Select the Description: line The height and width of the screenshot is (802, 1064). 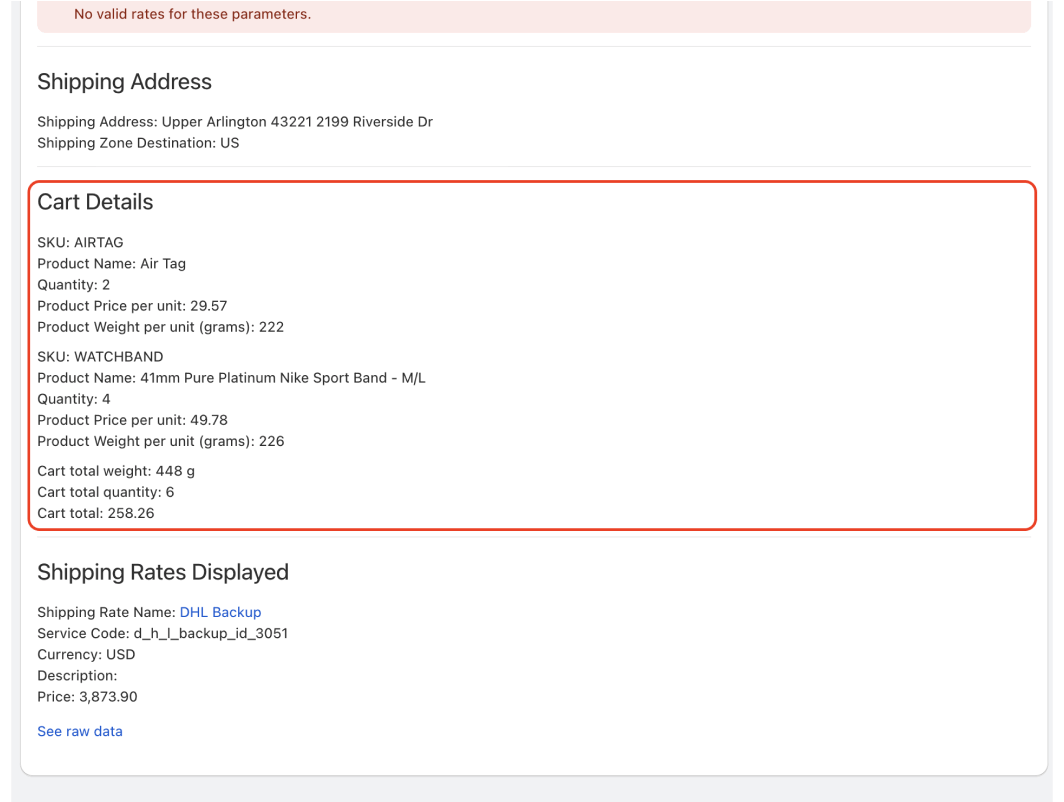[77, 676]
